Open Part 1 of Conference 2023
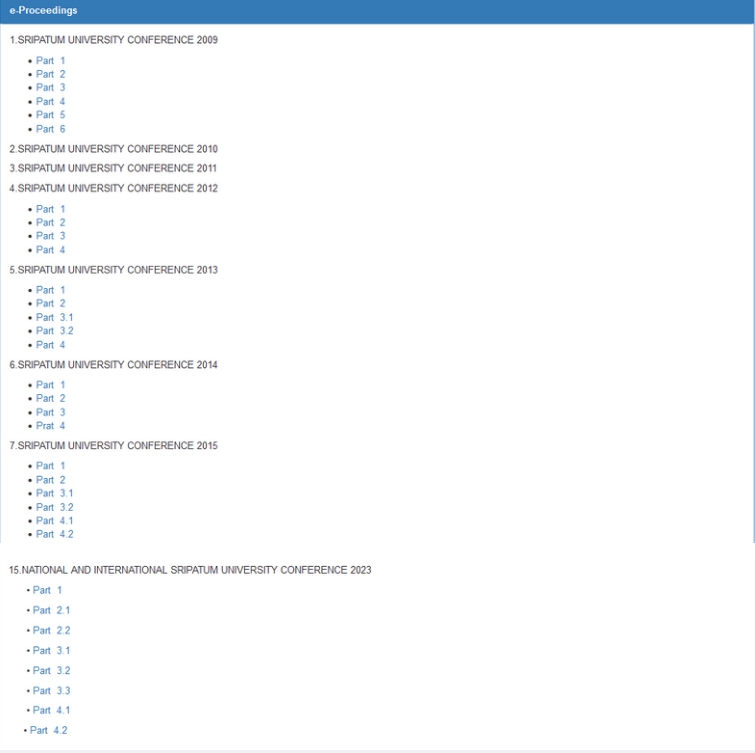This screenshot has height=753, width=755. (48, 590)
